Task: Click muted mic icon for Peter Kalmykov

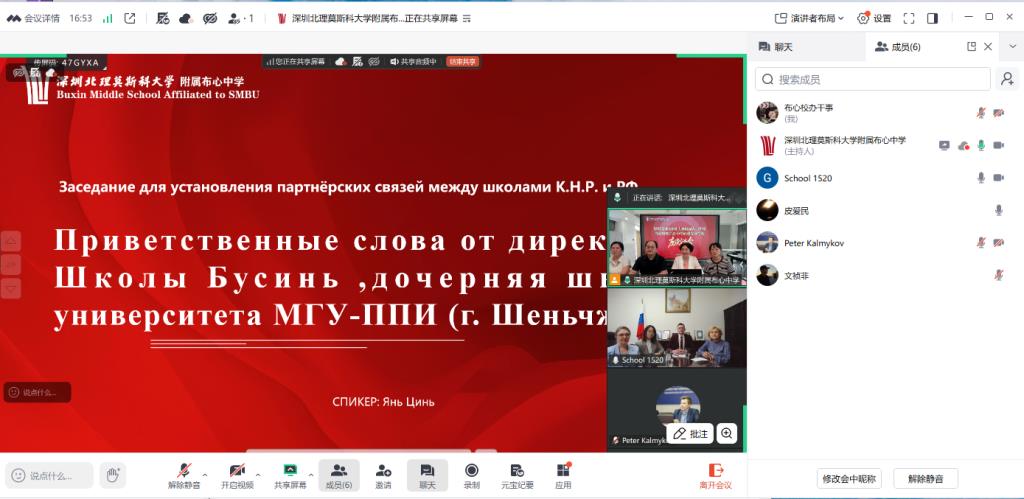Action: pyautogui.click(x=981, y=243)
